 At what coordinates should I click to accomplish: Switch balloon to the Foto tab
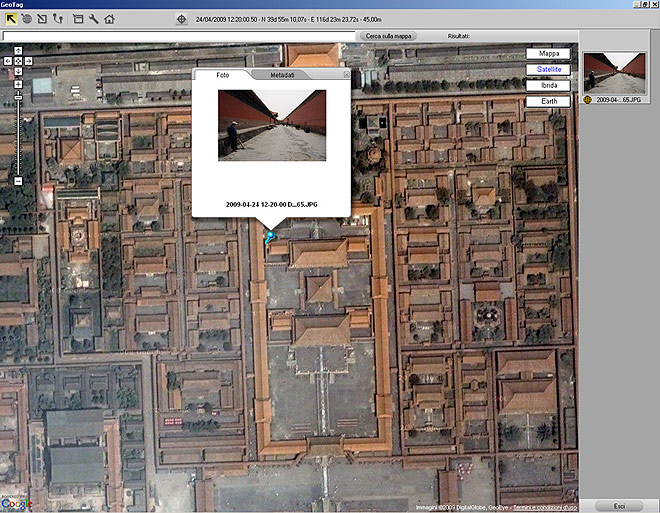pos(223,75)
